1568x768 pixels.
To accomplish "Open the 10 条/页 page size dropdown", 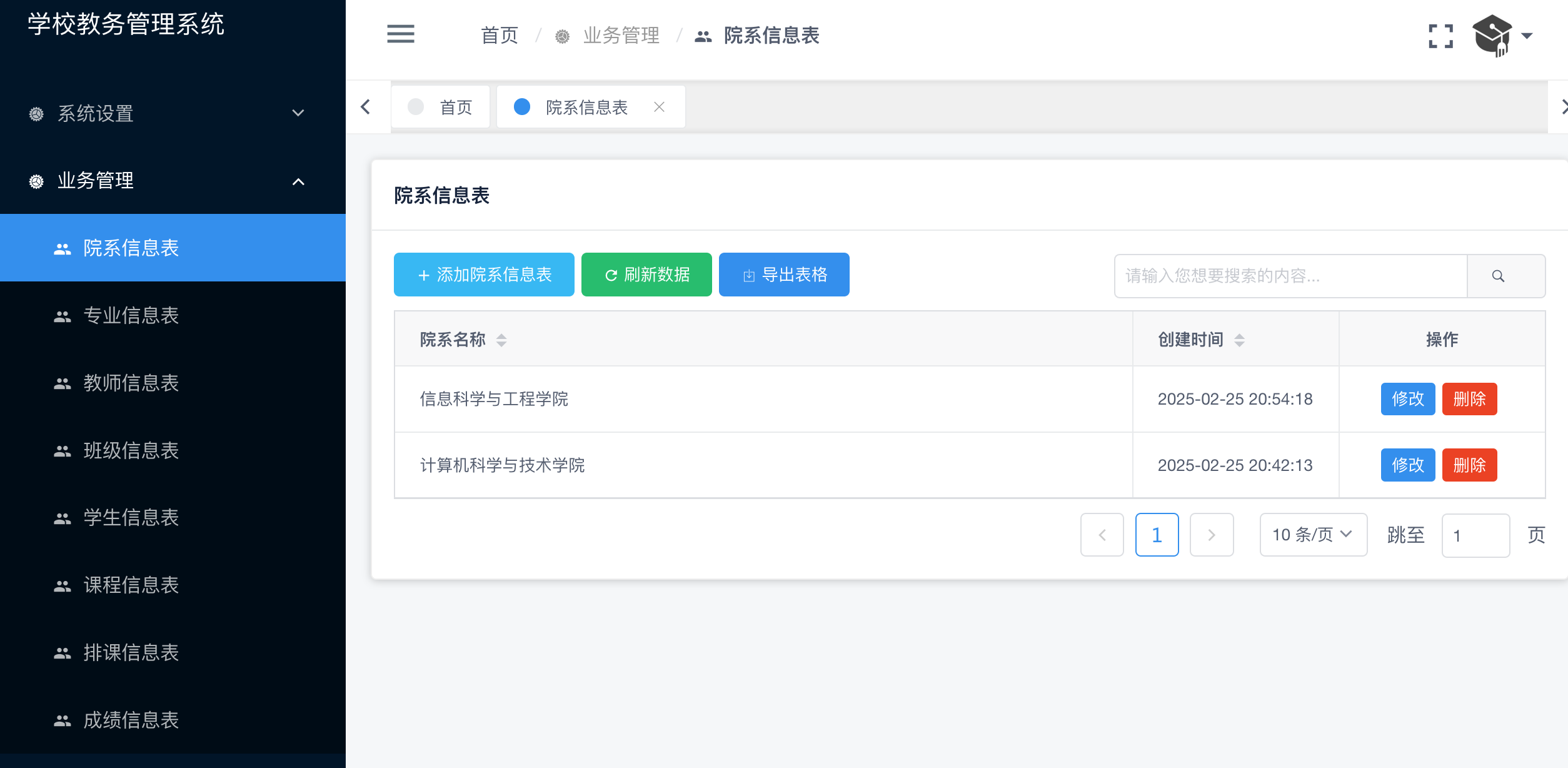I will tap(1312, 535).
